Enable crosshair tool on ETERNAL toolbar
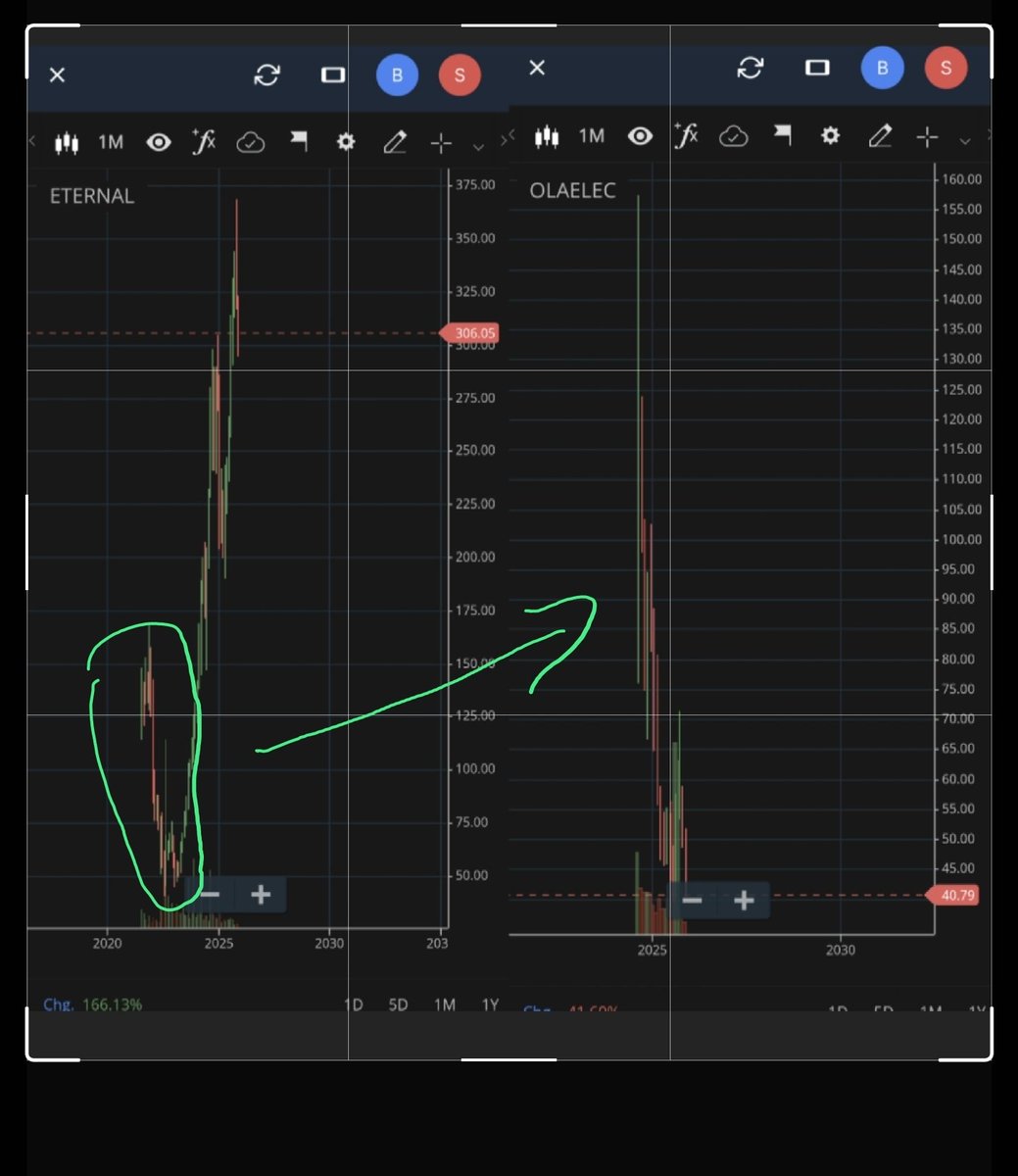This screenshot has height=1176, width=1018. point(441,143)
